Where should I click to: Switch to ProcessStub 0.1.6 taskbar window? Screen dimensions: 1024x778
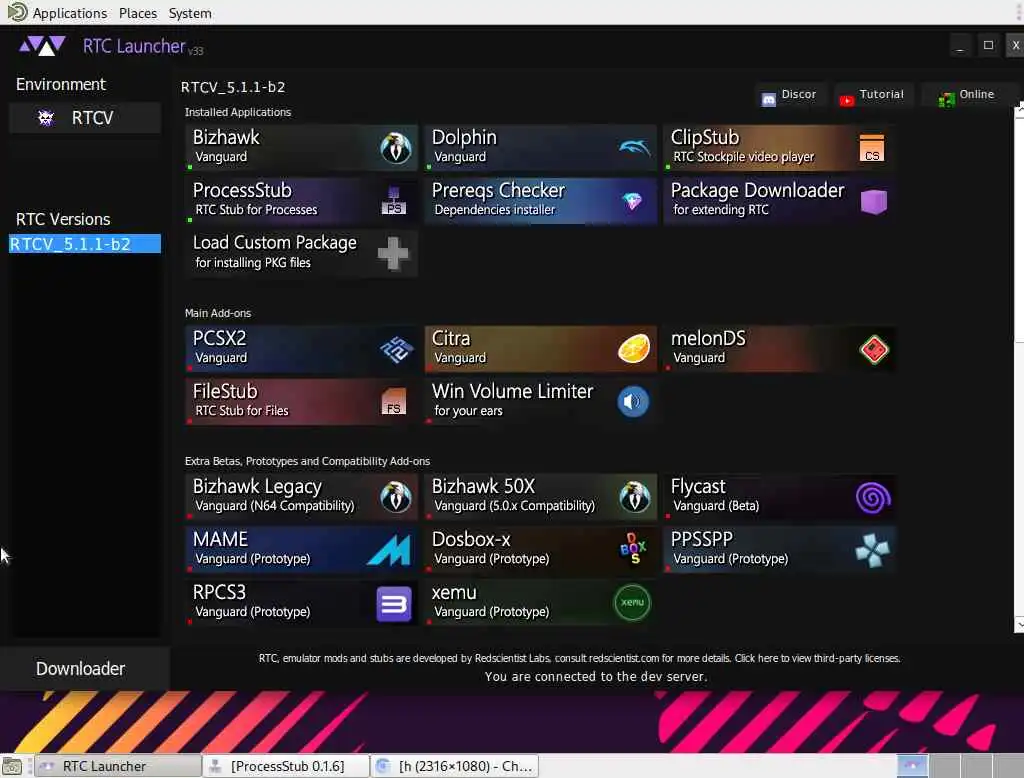pyautogui.click(x=286, y=766)
